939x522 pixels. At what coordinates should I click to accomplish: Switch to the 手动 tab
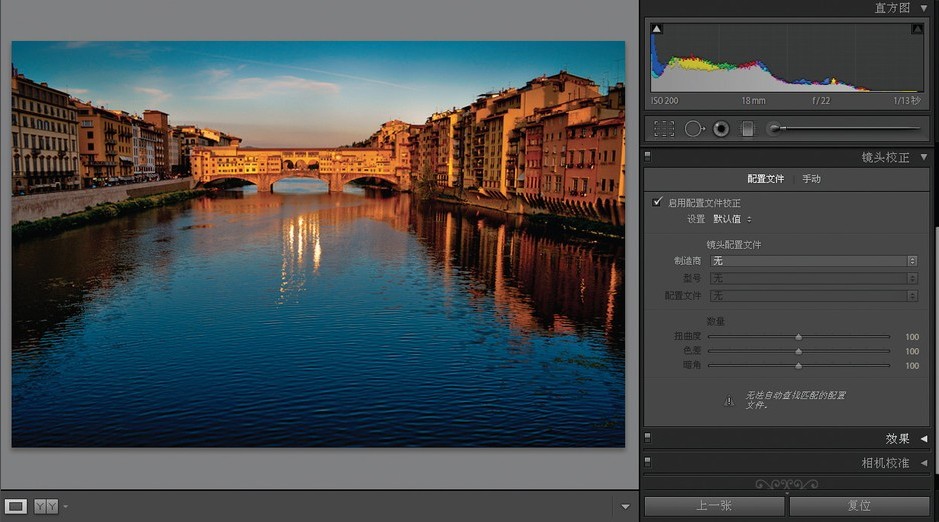[811, 178]
